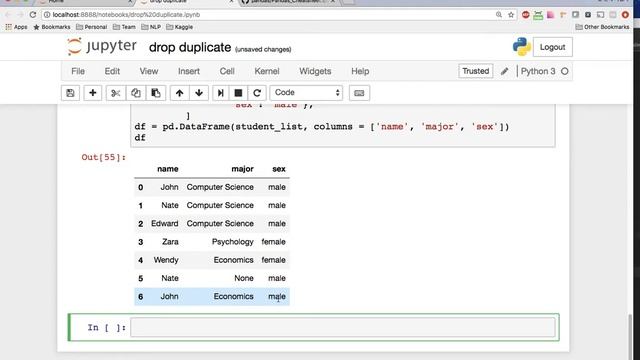Click the Python logo next to Logout
The width and height of the screenshot is (640, 360).
click(x=522, y=47)
